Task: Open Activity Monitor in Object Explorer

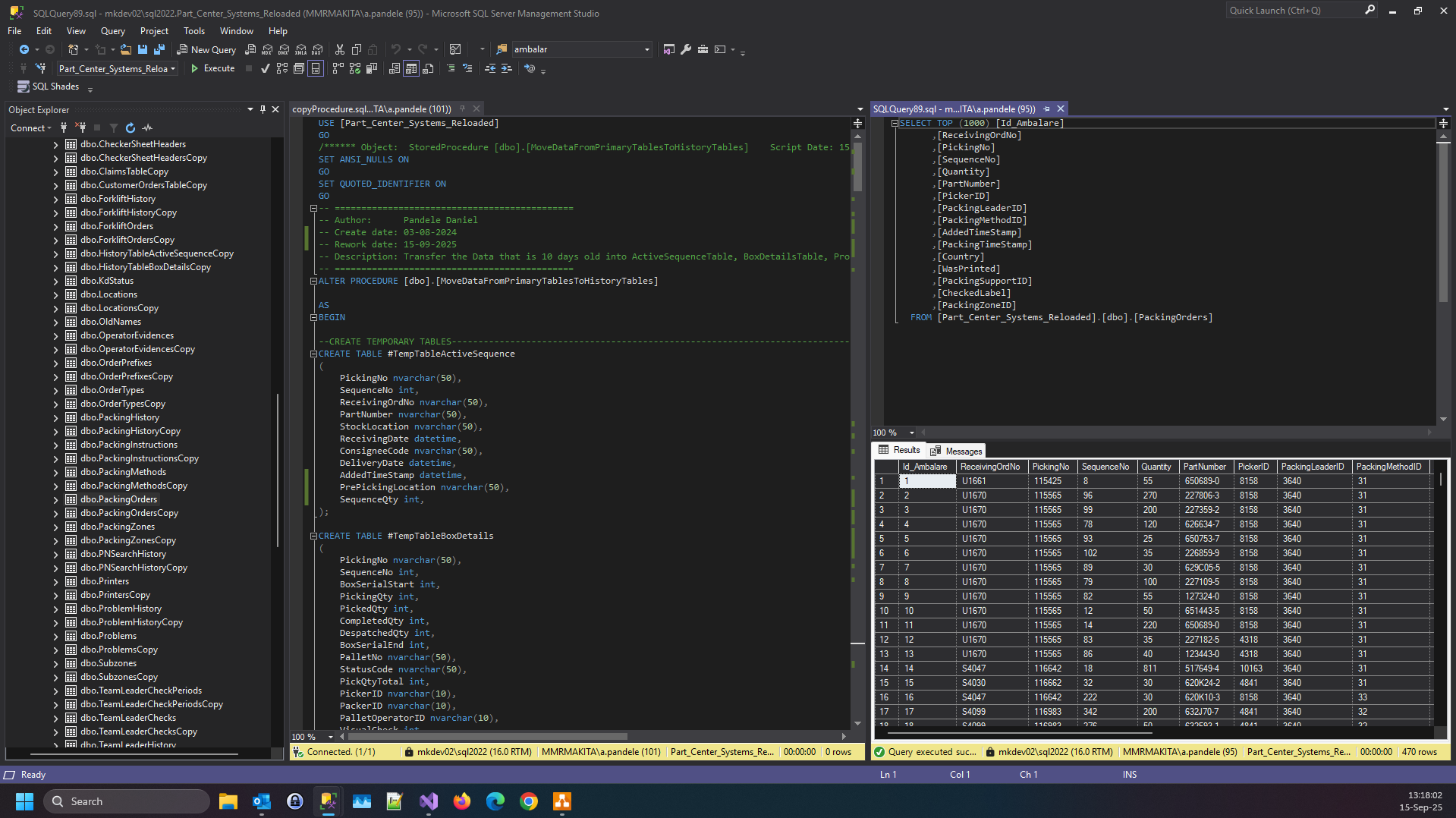Action: click(148, 128)
